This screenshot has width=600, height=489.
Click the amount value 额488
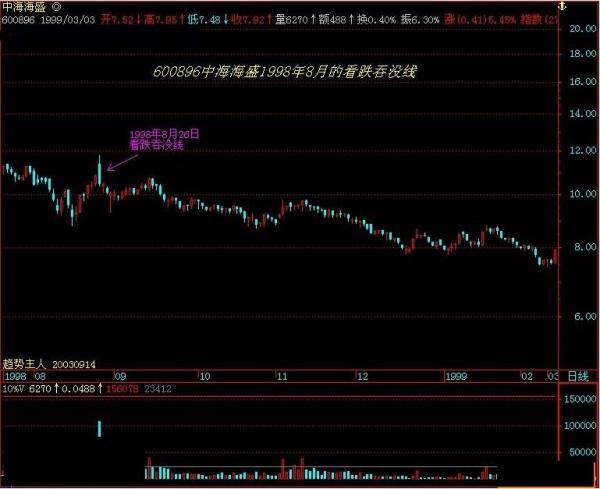click(333, 20)
